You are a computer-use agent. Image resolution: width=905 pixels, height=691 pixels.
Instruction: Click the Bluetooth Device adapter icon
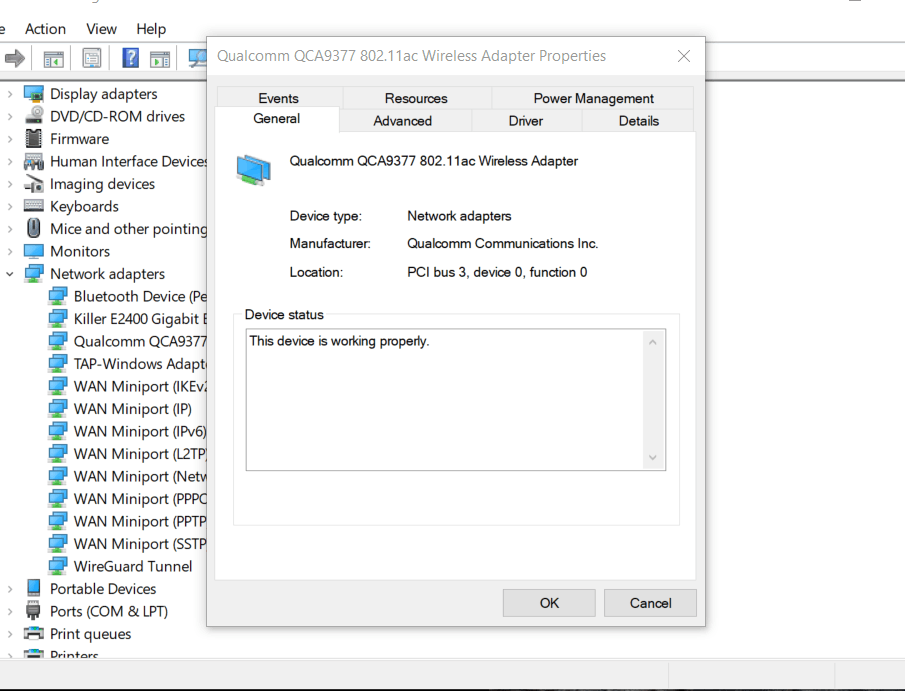pyautogui.click(x=58, y=296)
